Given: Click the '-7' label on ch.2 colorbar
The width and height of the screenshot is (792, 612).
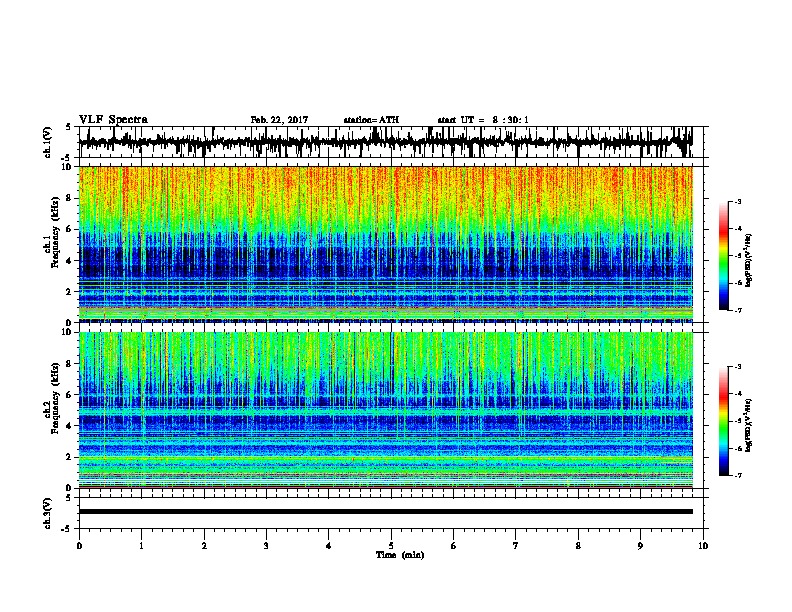Looking at the screenshot, I should pyautogui.click(x=738, y=475).
